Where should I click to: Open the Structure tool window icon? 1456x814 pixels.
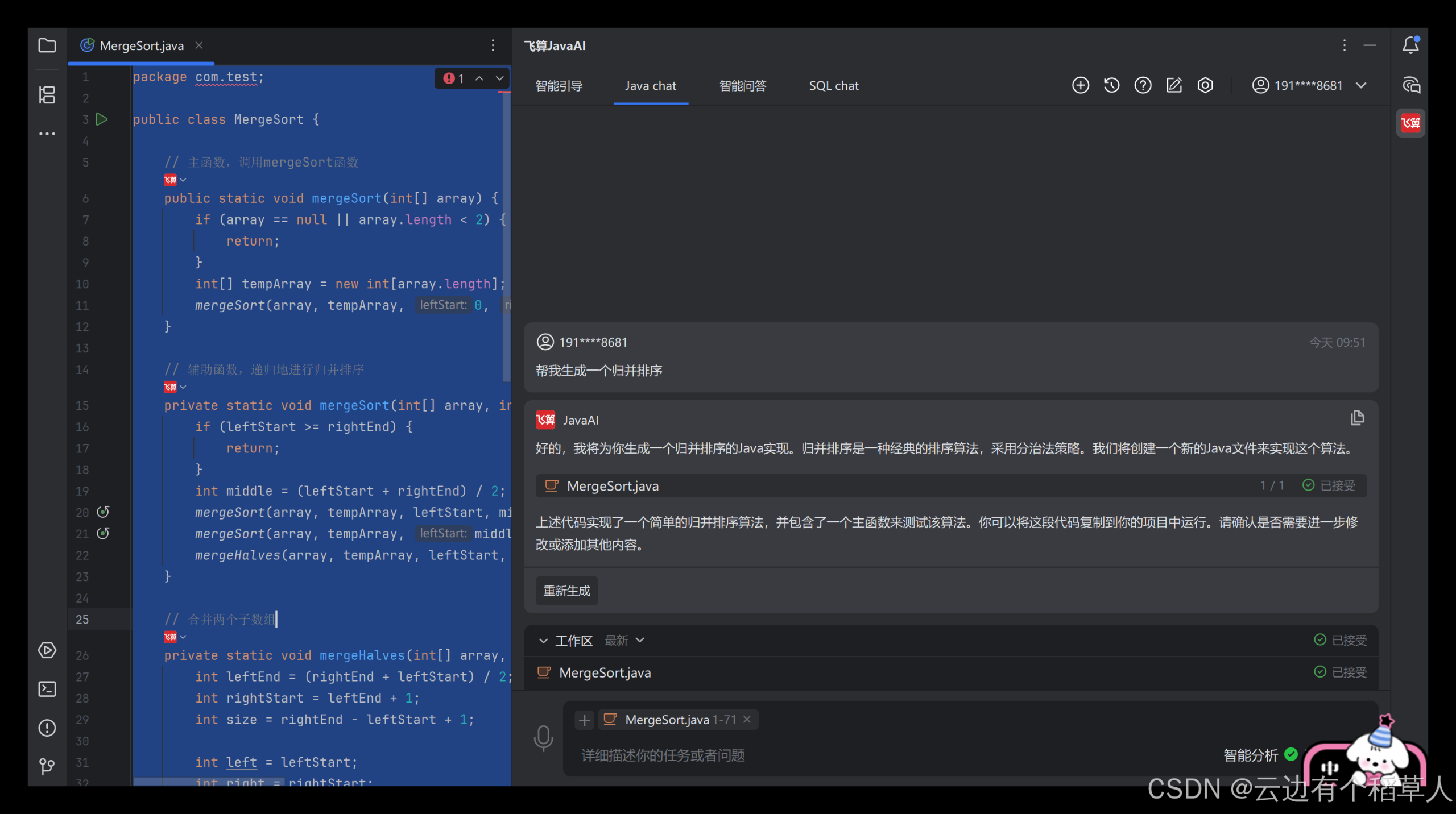point(47,94)
